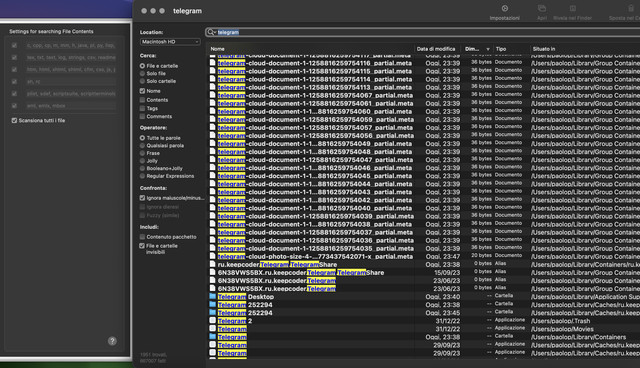Select row telegram-cloud-document ending 754059_partial.meta
The height and width of the screenshot is (368, 640).
(424, 119)
